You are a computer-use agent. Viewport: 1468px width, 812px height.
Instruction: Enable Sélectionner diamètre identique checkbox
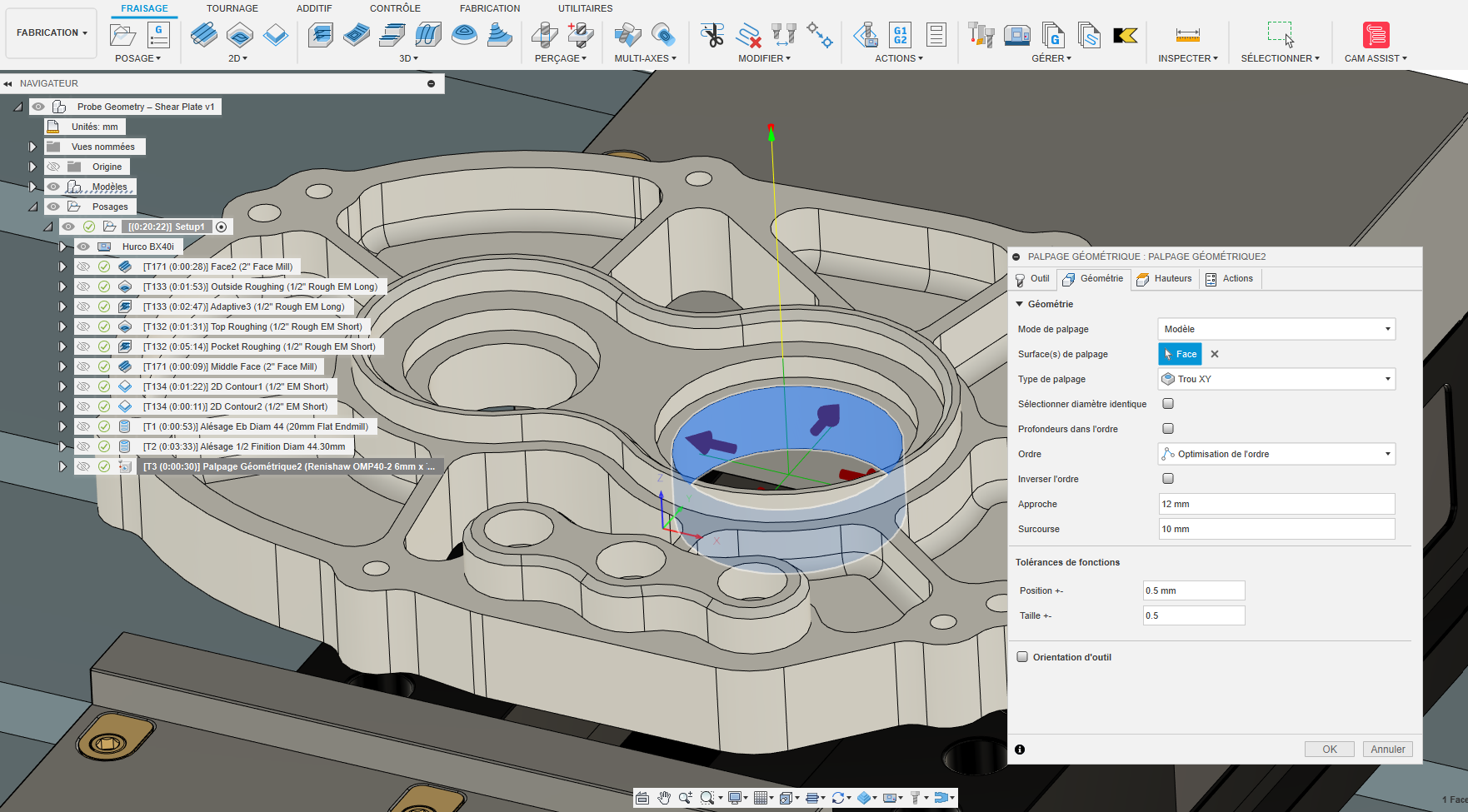1168,404
